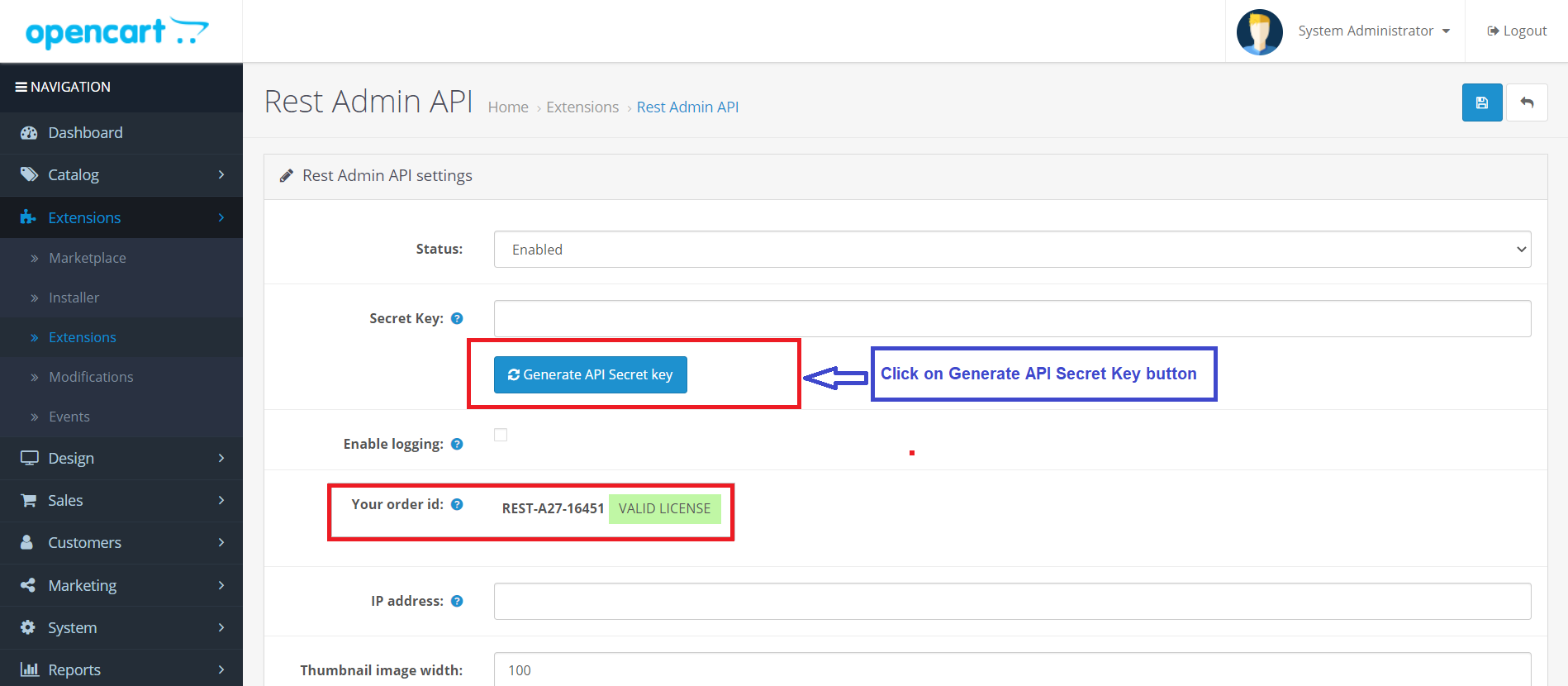1568x686 pixels.
Task: Click the Marketing share icon
Action: point(28,585)
